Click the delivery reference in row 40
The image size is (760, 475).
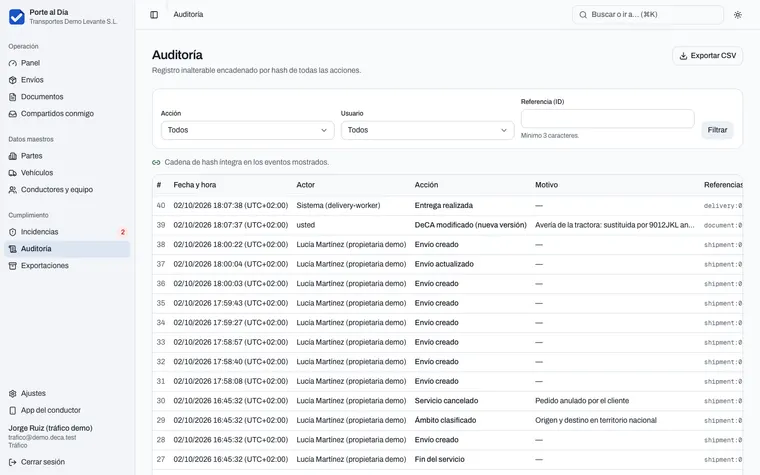point(723,206)
